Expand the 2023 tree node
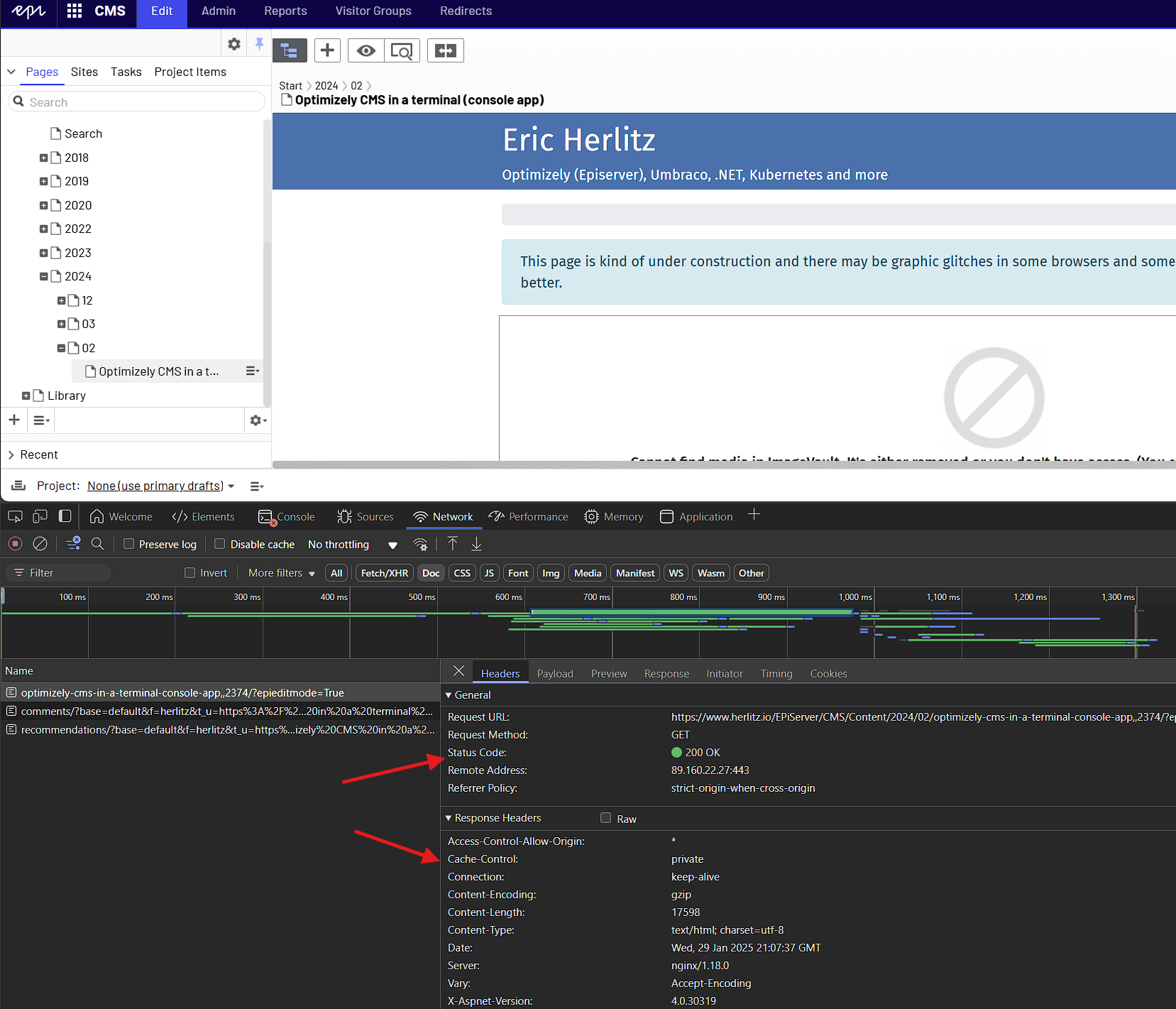Image resolution: width=1176 pixels, height=1009 pixels. [44, 253]
